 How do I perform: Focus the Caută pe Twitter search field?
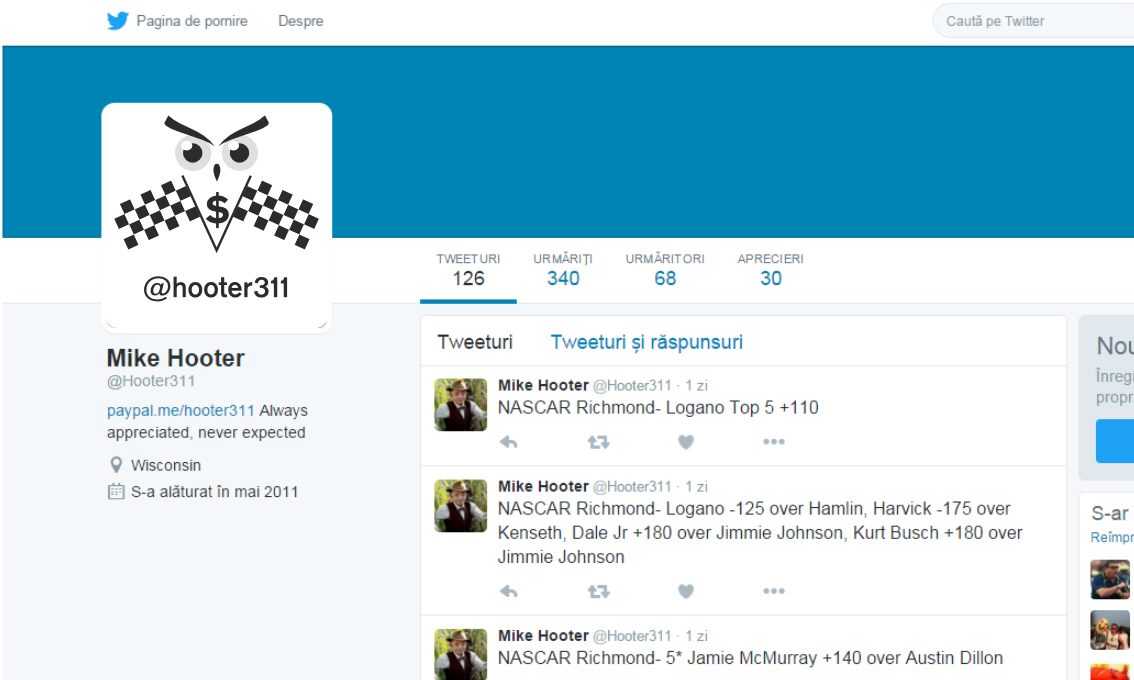click(x=1034, y=21)
